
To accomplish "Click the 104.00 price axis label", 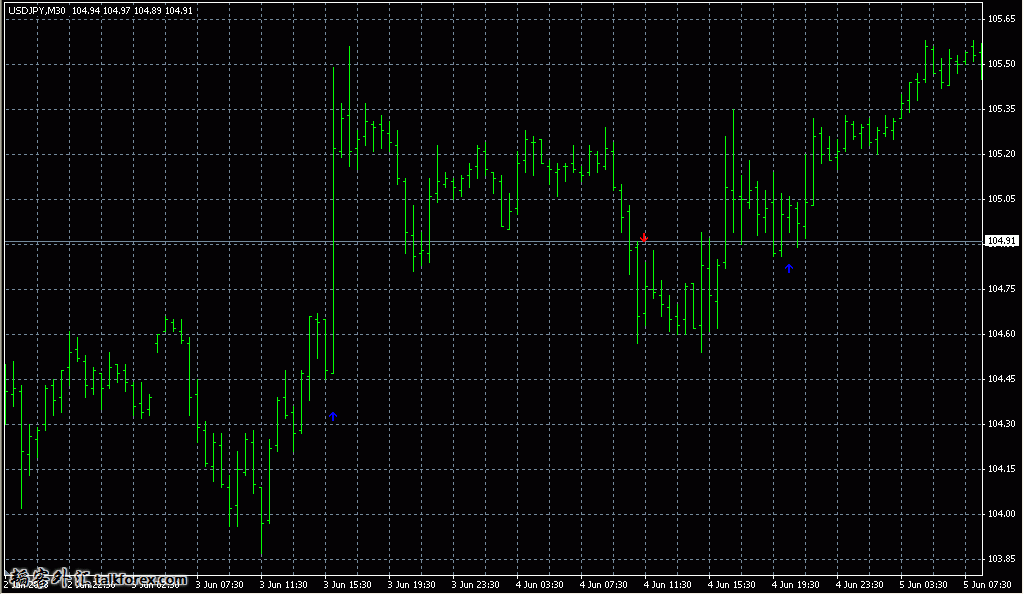I will [1001, 514].
